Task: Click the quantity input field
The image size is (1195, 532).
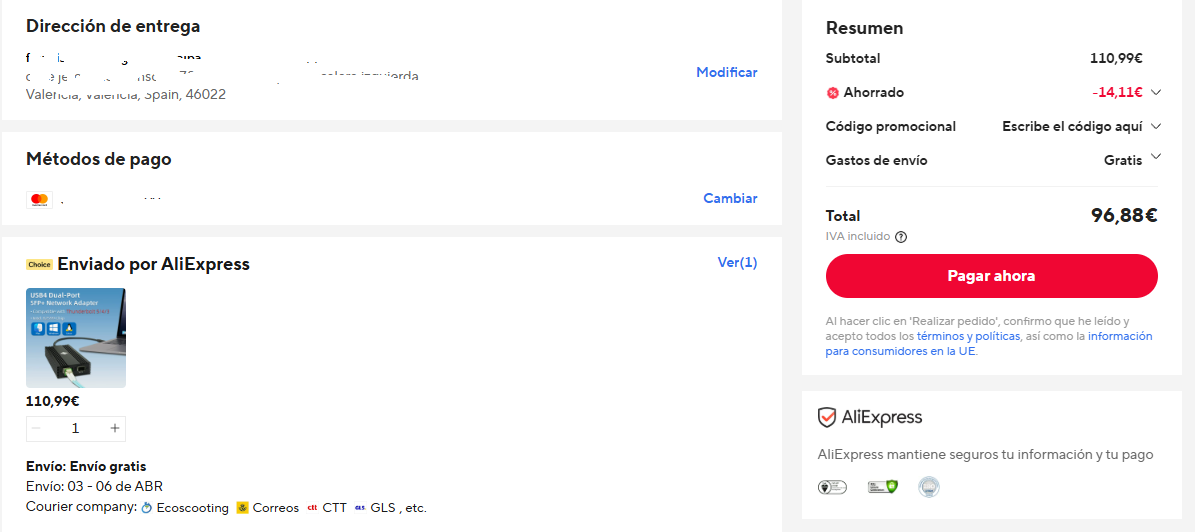Action: click(75, 428)
